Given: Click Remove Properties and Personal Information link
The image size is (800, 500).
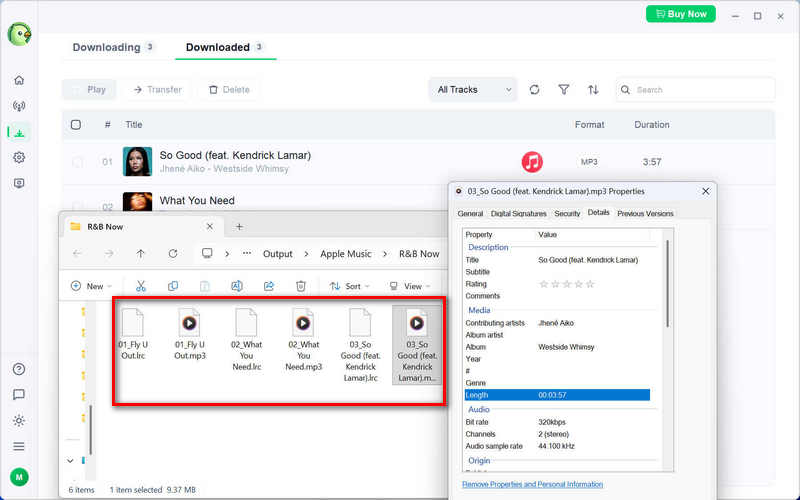Looking at the screenshot, I should (533, 484).
